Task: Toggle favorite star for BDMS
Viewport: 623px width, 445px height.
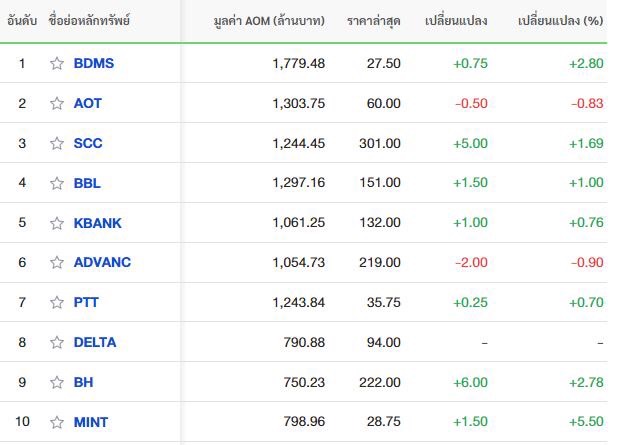Action: click(57, 64)
